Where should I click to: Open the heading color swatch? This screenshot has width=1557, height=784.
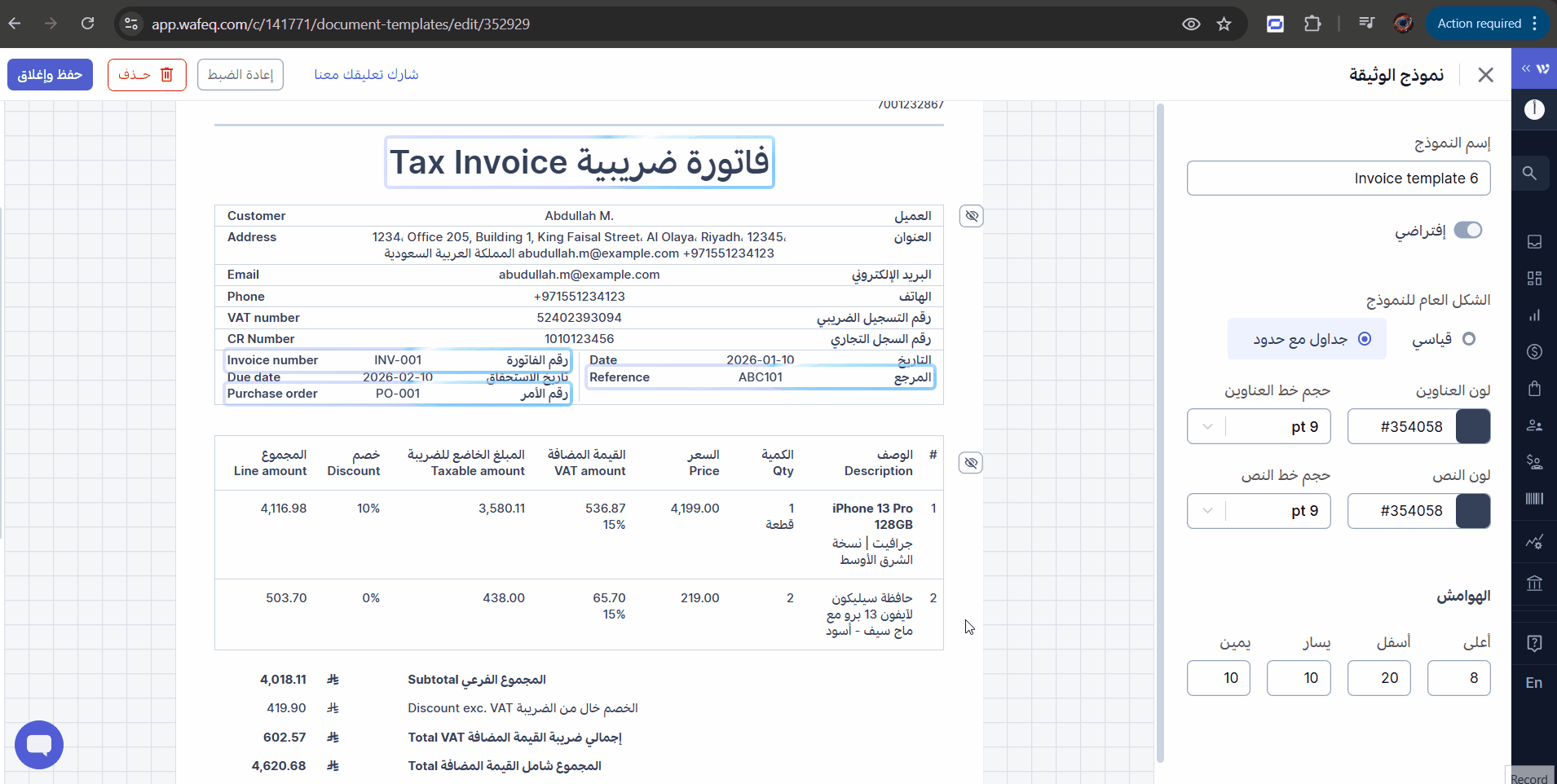click(x=1473, y=427)
